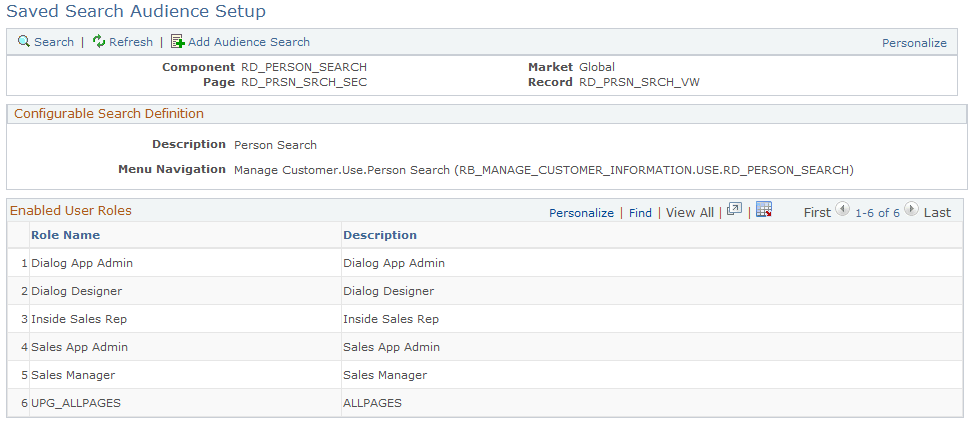
Task: Click Global market value
Action: pos(597,67)
